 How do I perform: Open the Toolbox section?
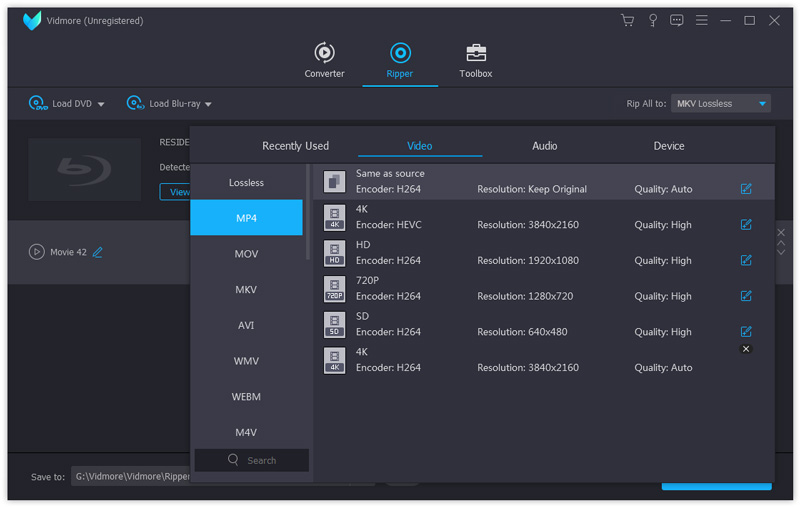(476, 60)
